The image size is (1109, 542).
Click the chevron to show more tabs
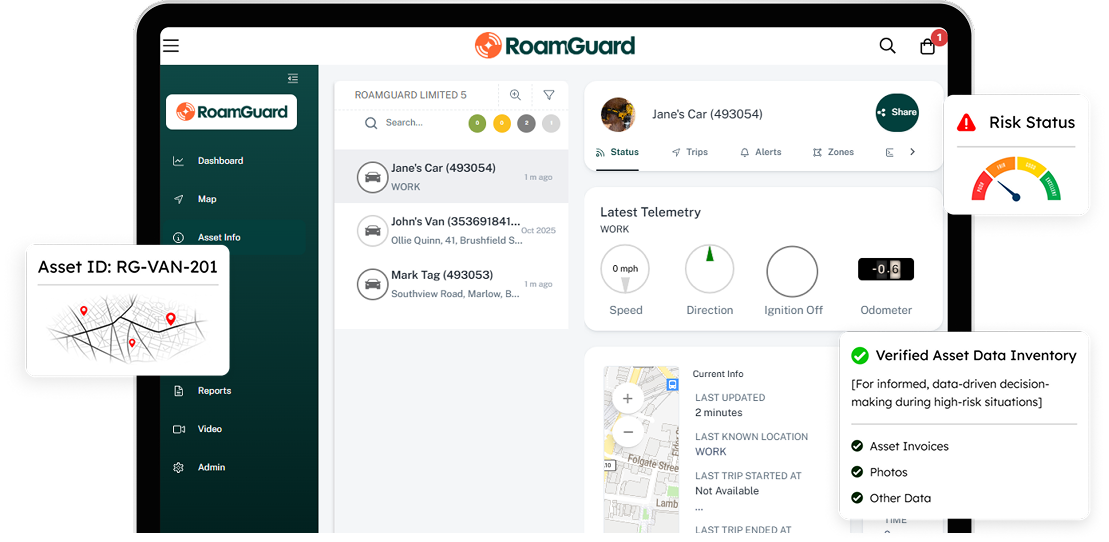pos(912,151)
